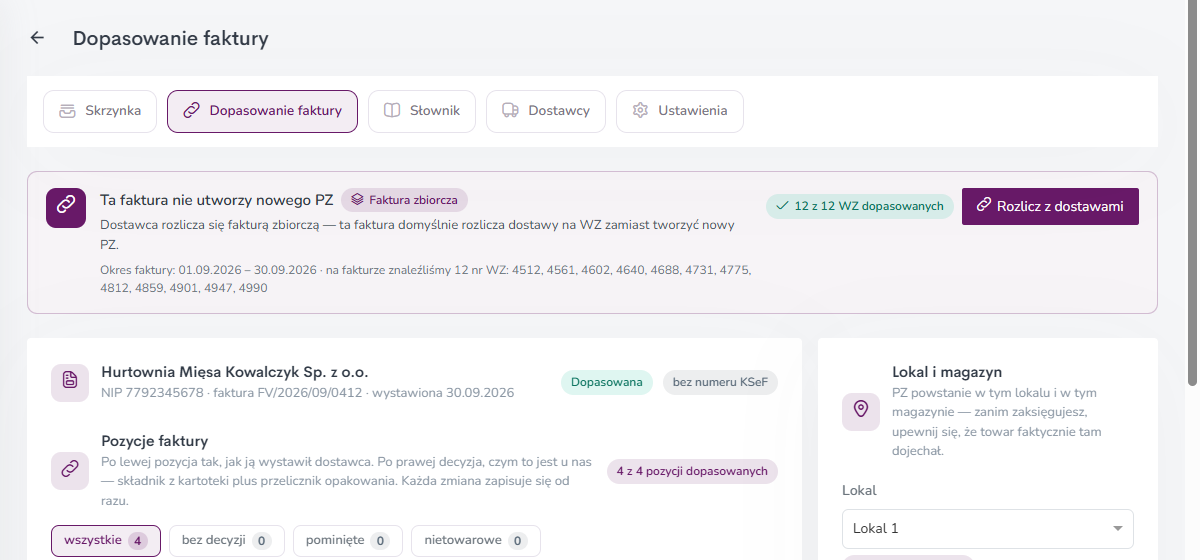The width and height of the screenshot is (1200, 560).
Task: Click the NIP 7792345678 invoice details line
Action: pos(308,393)
